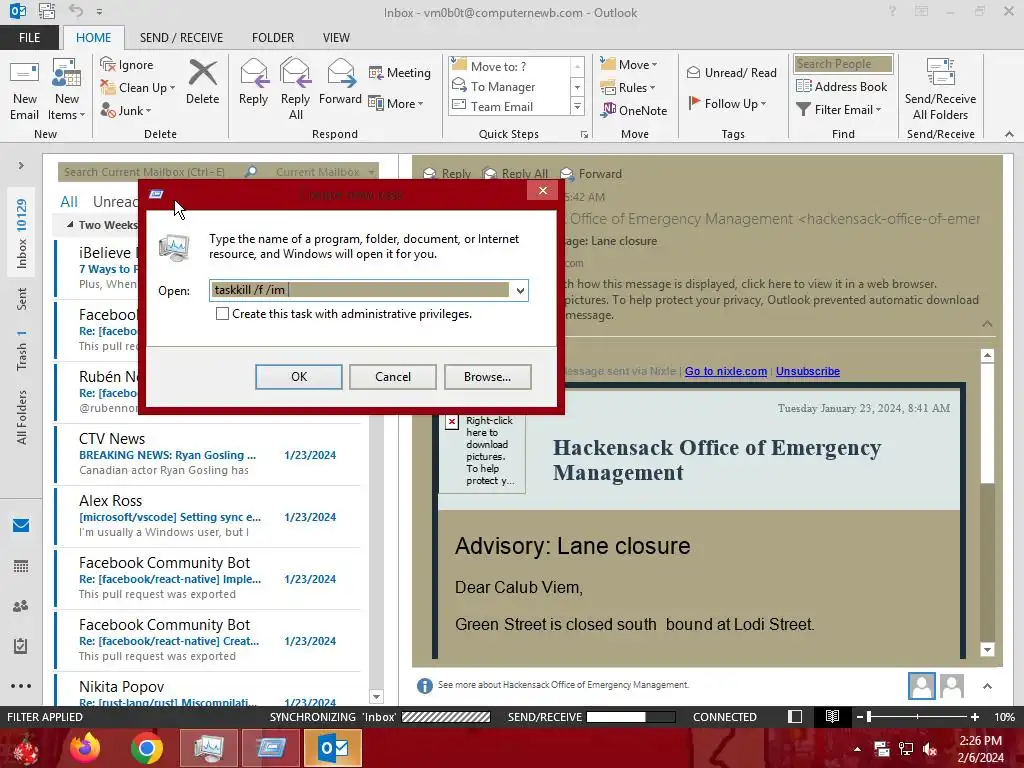The image size is (1024, 768).
Task: Switch to Normal view status icon
Action: 795,716
